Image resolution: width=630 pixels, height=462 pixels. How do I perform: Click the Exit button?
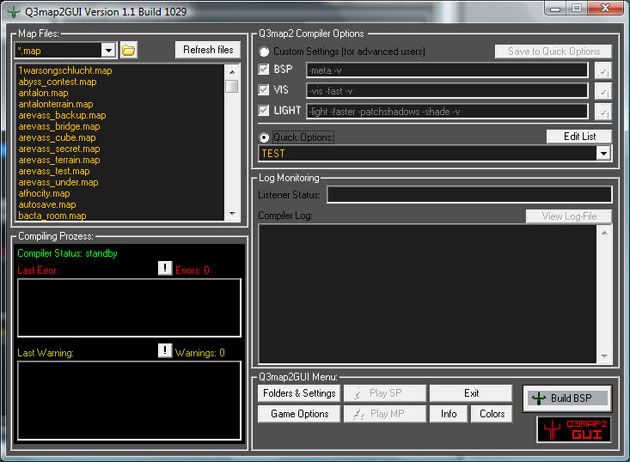(x=471, y=393)
